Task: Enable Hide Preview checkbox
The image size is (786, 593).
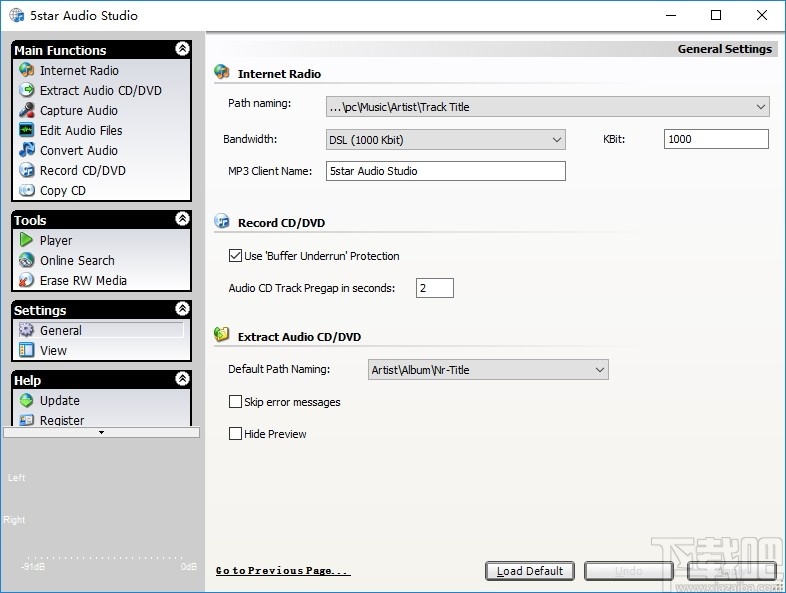Action: point(235,434)
